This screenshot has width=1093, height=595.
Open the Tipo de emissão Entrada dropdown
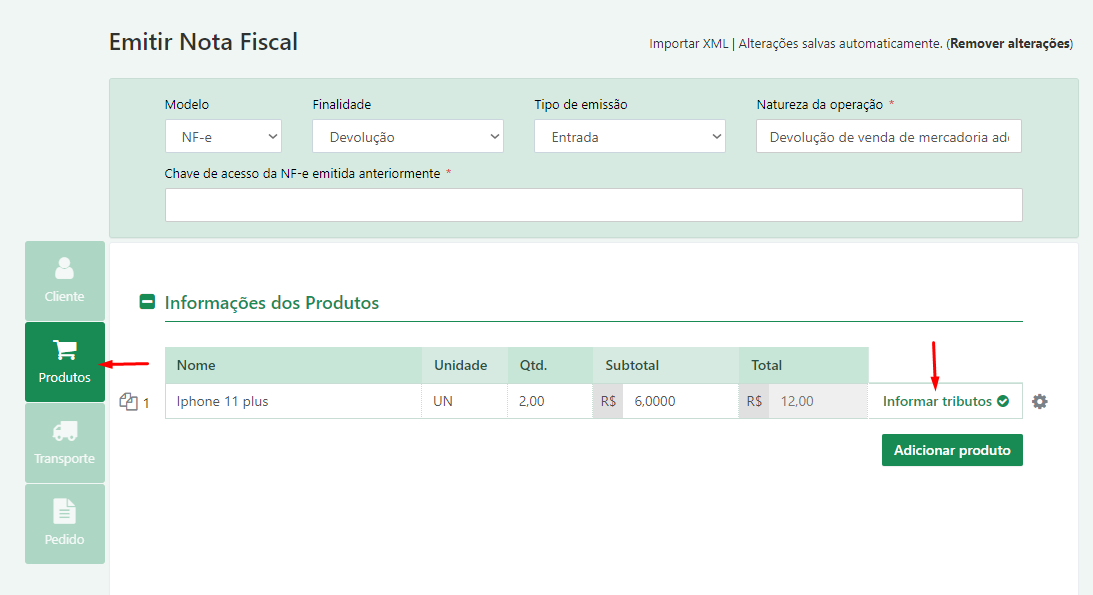click(629, 137)
